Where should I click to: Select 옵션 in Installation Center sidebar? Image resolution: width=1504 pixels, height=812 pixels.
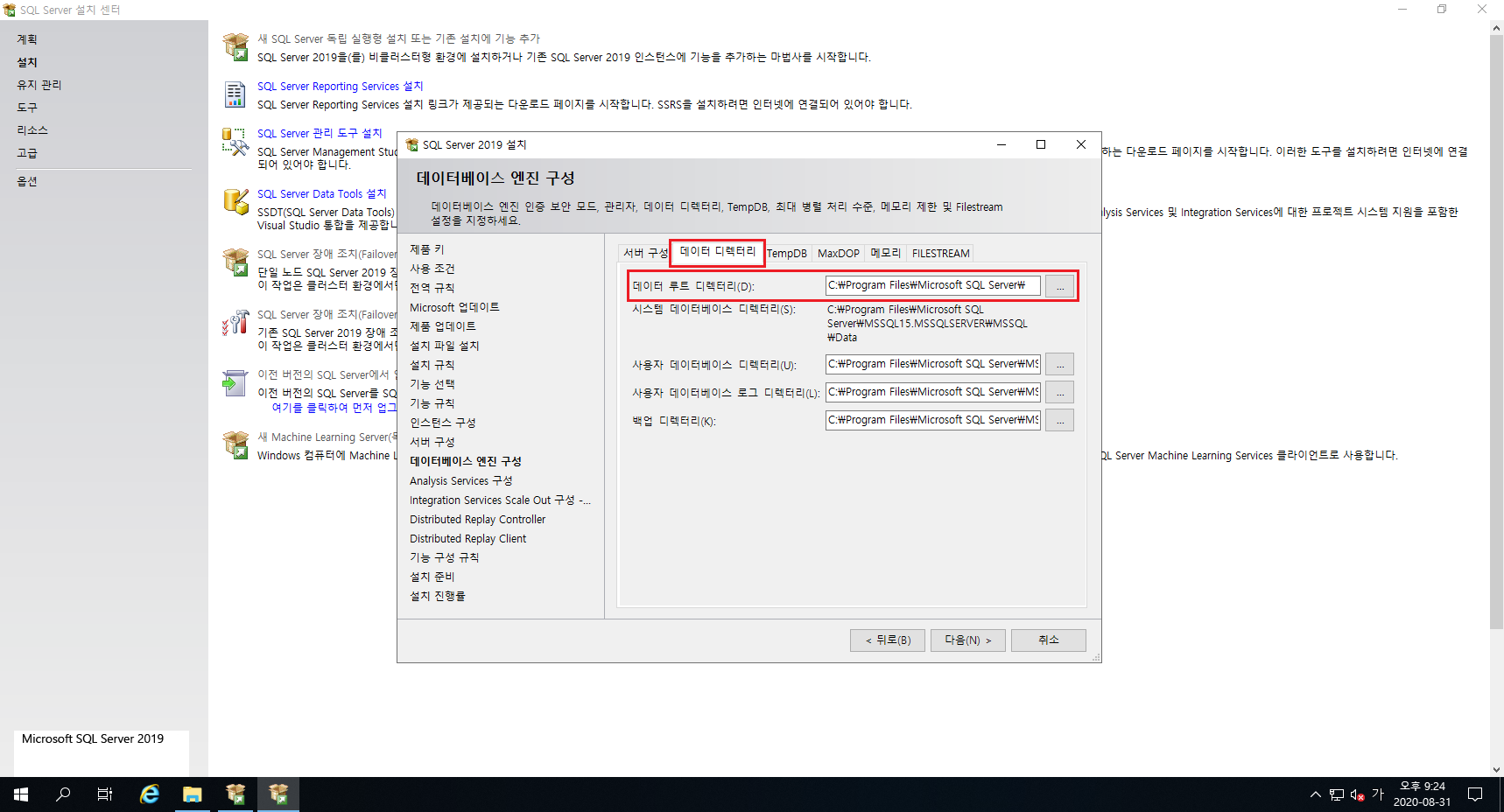(27, 181)
